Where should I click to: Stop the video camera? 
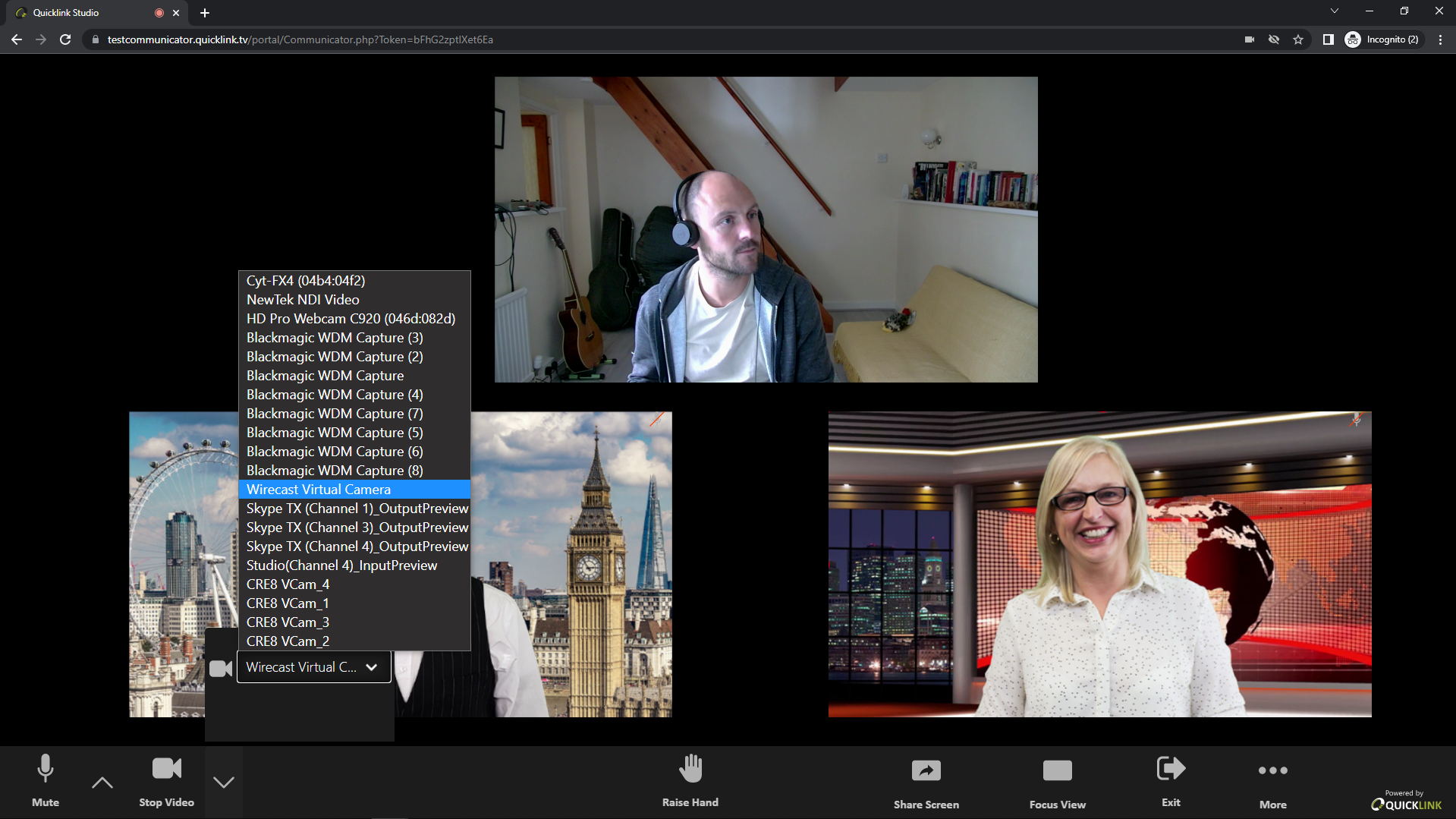tap(166, 780)
